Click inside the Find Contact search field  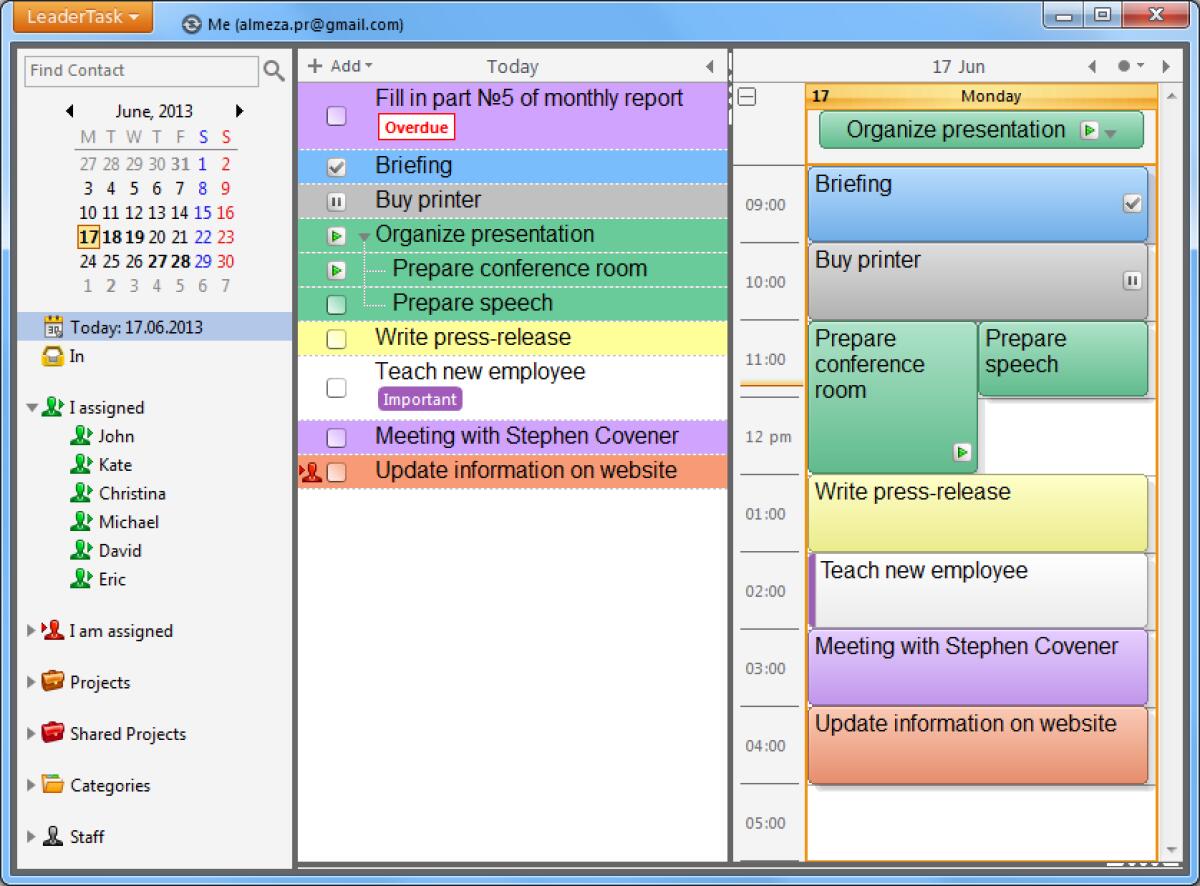click(140, 71)
